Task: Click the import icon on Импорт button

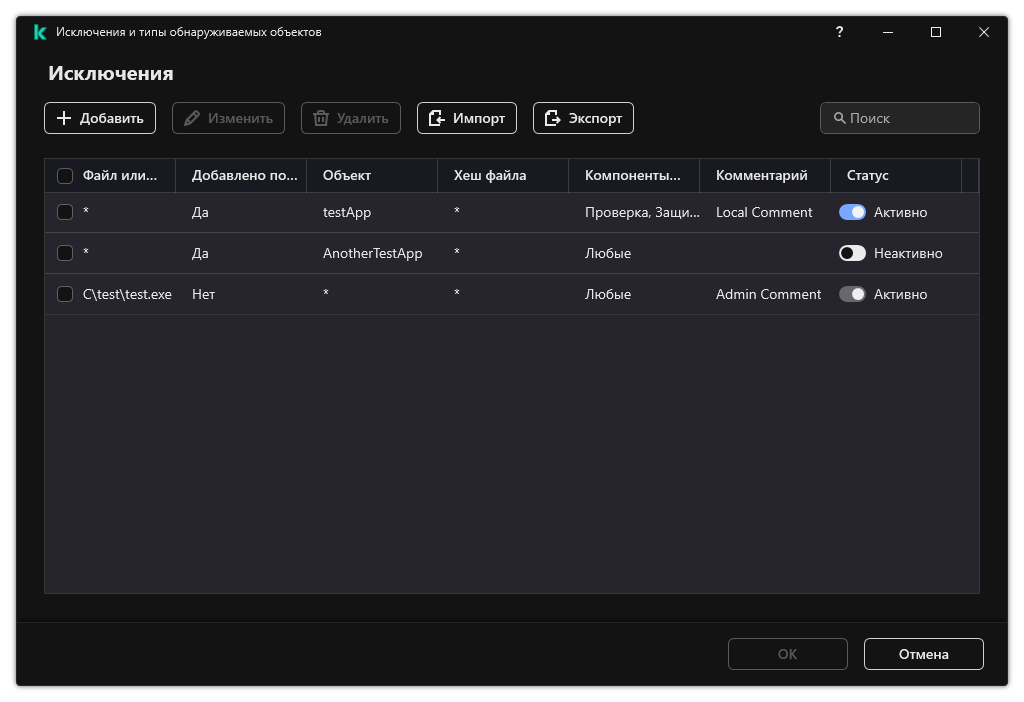Action: pyautogui.click(x=436, y=118)
